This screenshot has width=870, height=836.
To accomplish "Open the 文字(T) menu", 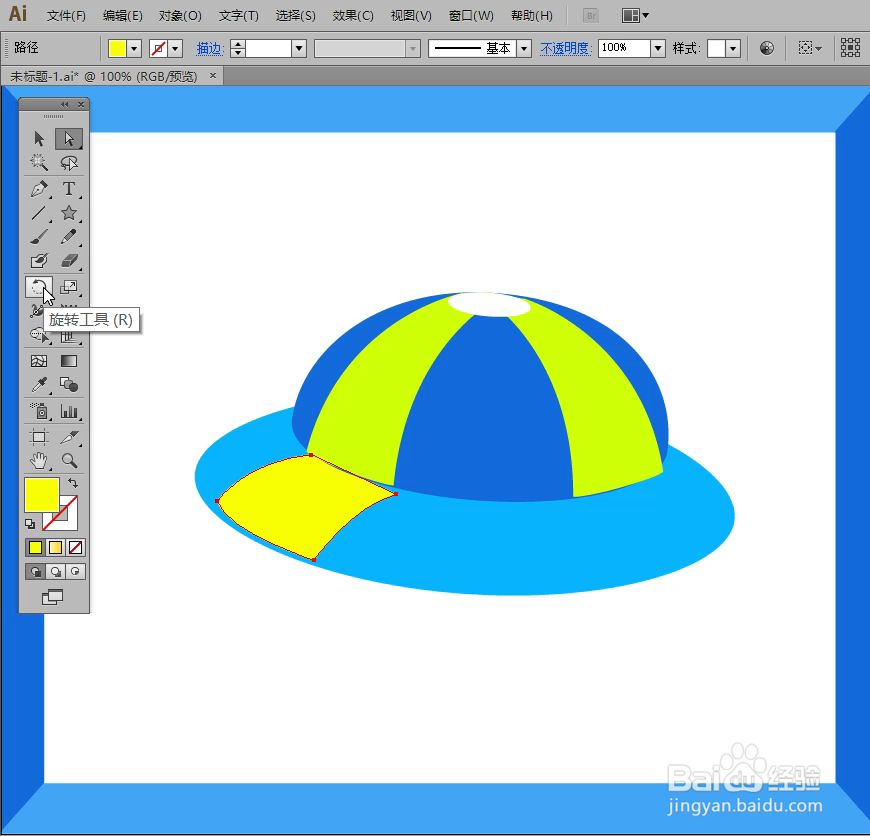I will [239, 16].
